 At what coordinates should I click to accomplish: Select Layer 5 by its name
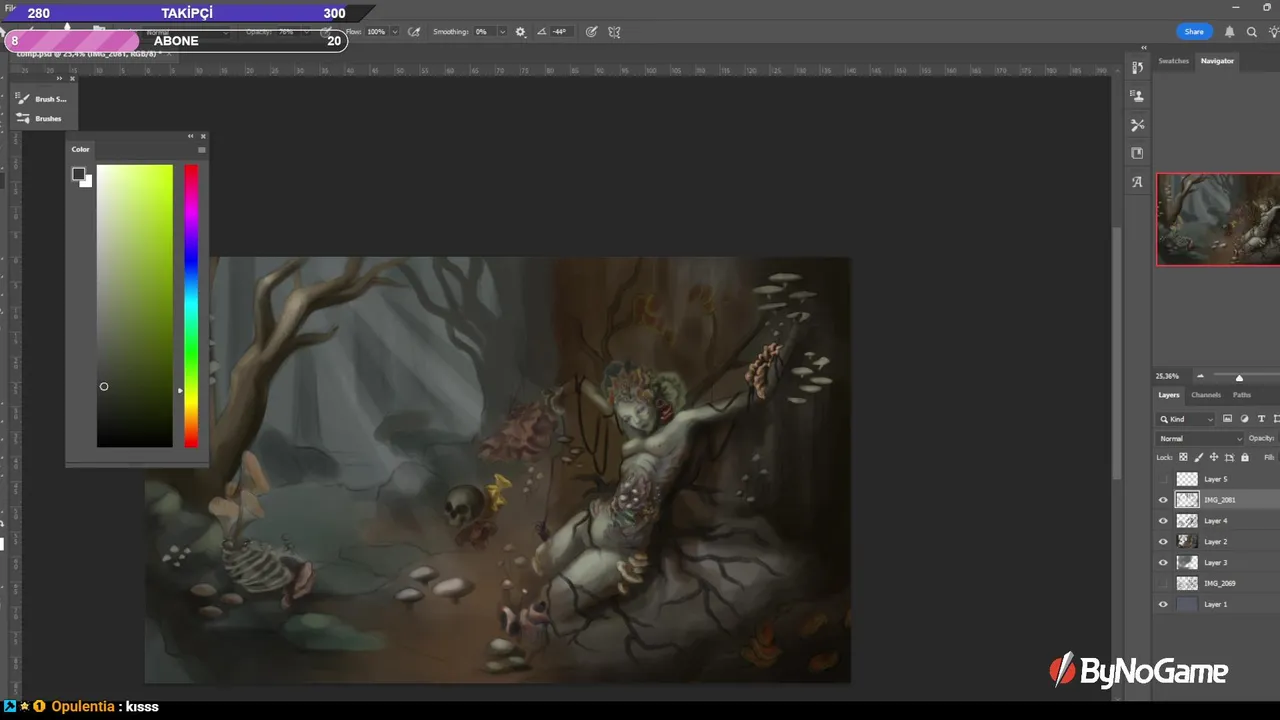1215,479
